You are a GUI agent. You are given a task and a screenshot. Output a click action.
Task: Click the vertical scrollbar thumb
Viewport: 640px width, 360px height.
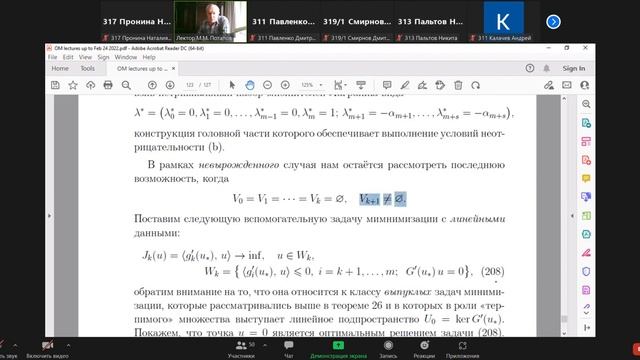pos(564,319)
